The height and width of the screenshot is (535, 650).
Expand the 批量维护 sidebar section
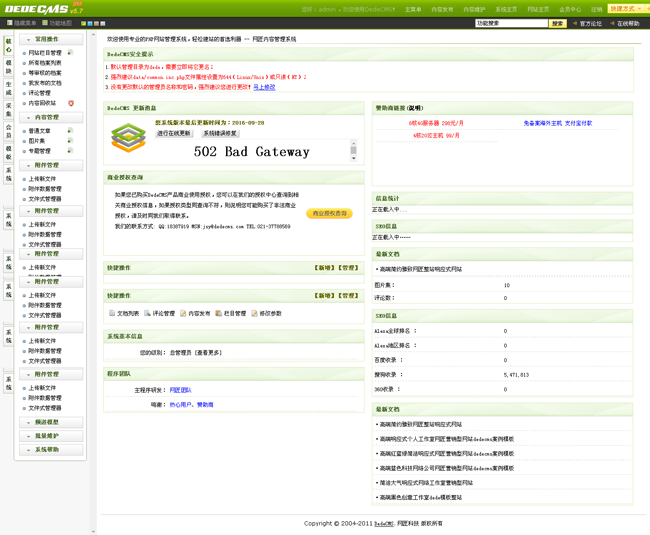[x=46, y=436]
